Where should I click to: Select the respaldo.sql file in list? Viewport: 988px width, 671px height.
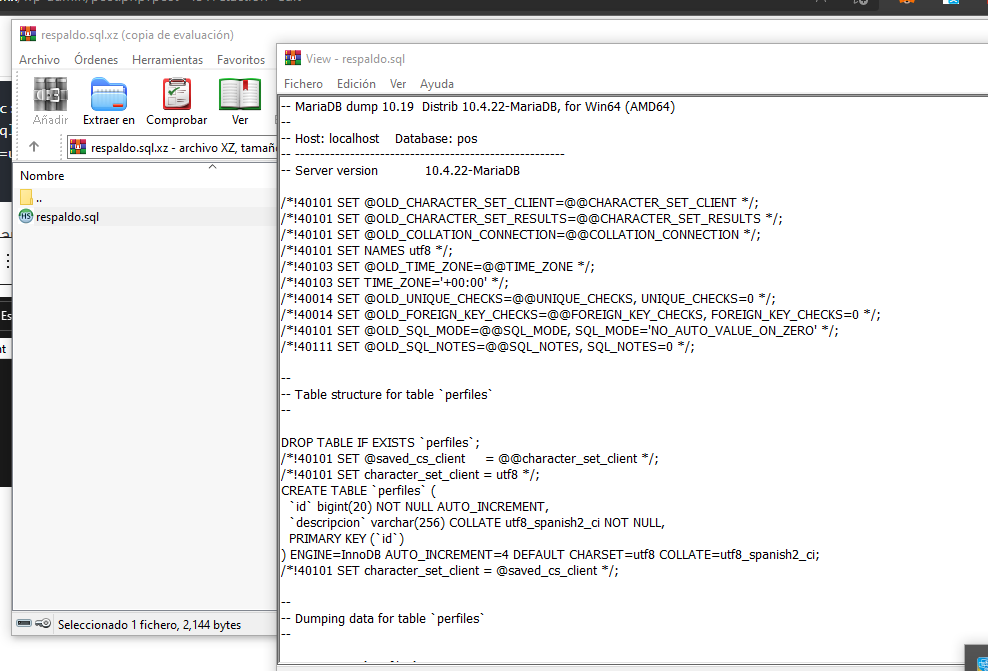click(67, 217)
